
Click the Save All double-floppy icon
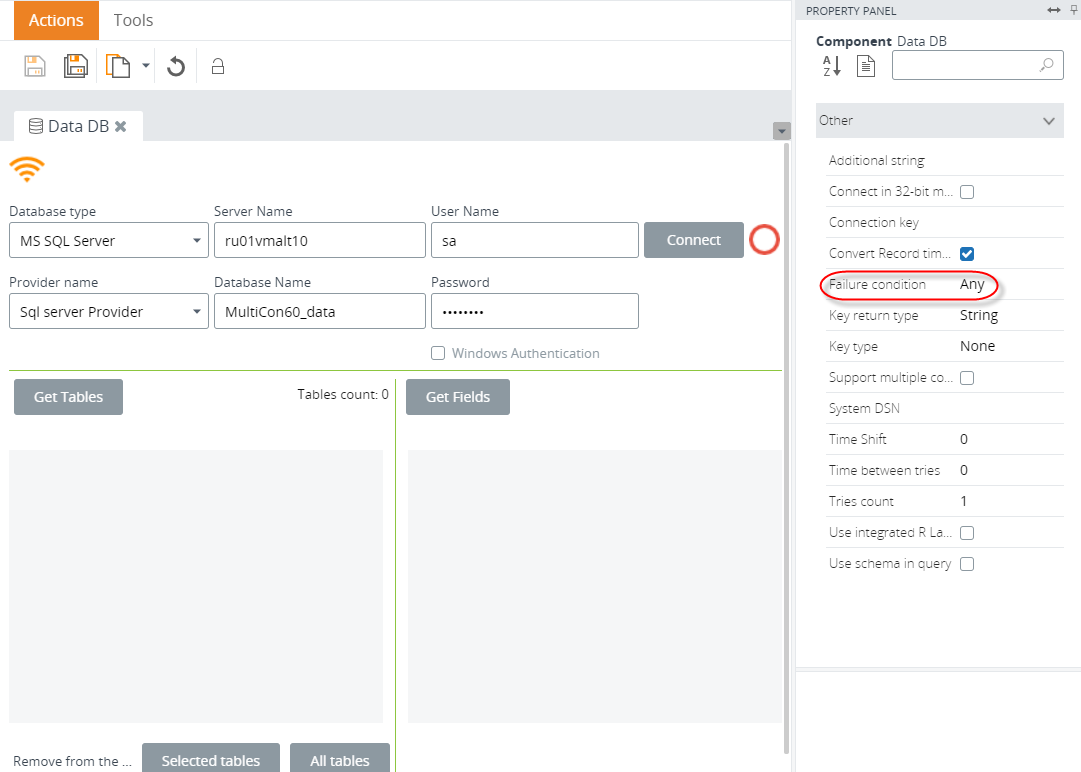(x=76, y=66)
